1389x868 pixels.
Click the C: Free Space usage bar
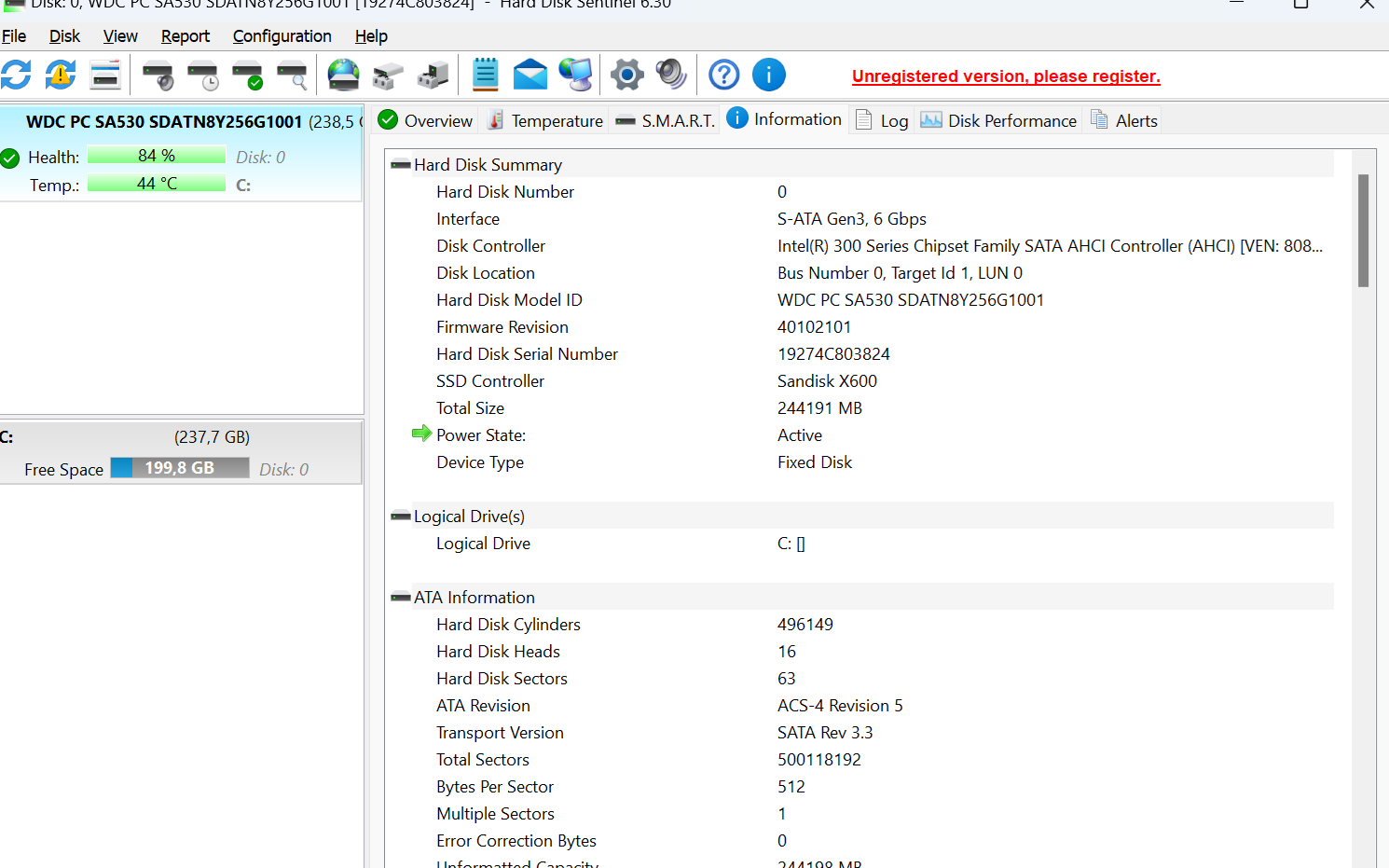click(x=180, y=469)
